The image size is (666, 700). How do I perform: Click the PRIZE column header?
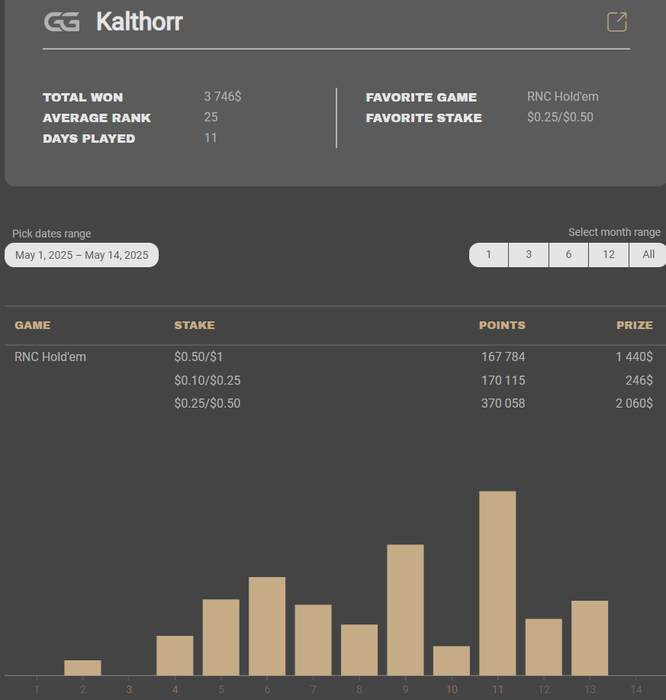pos(634,325)
